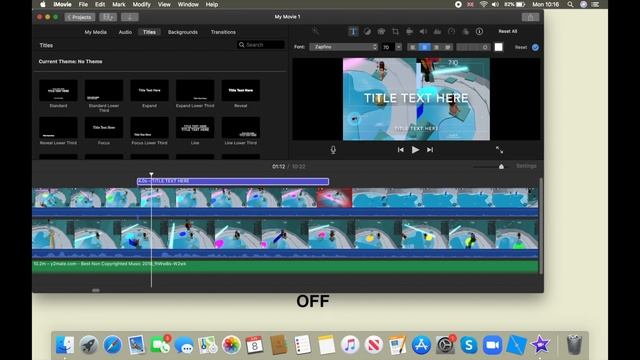The width and height of the screenshot is (640, 360).
Task: Click the magic wand Enhance icon
Action: 316,31
